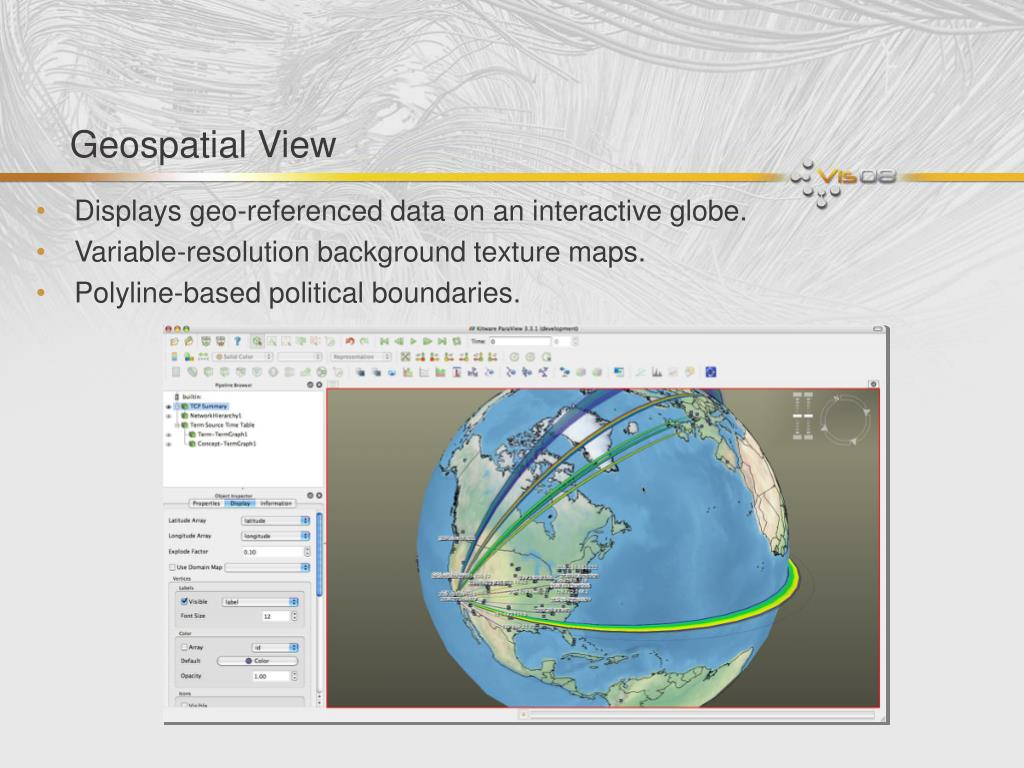Set view direction to +Y icon
Image resolution: width=1024 pixels, height=768 pixels.
(449, 357)
